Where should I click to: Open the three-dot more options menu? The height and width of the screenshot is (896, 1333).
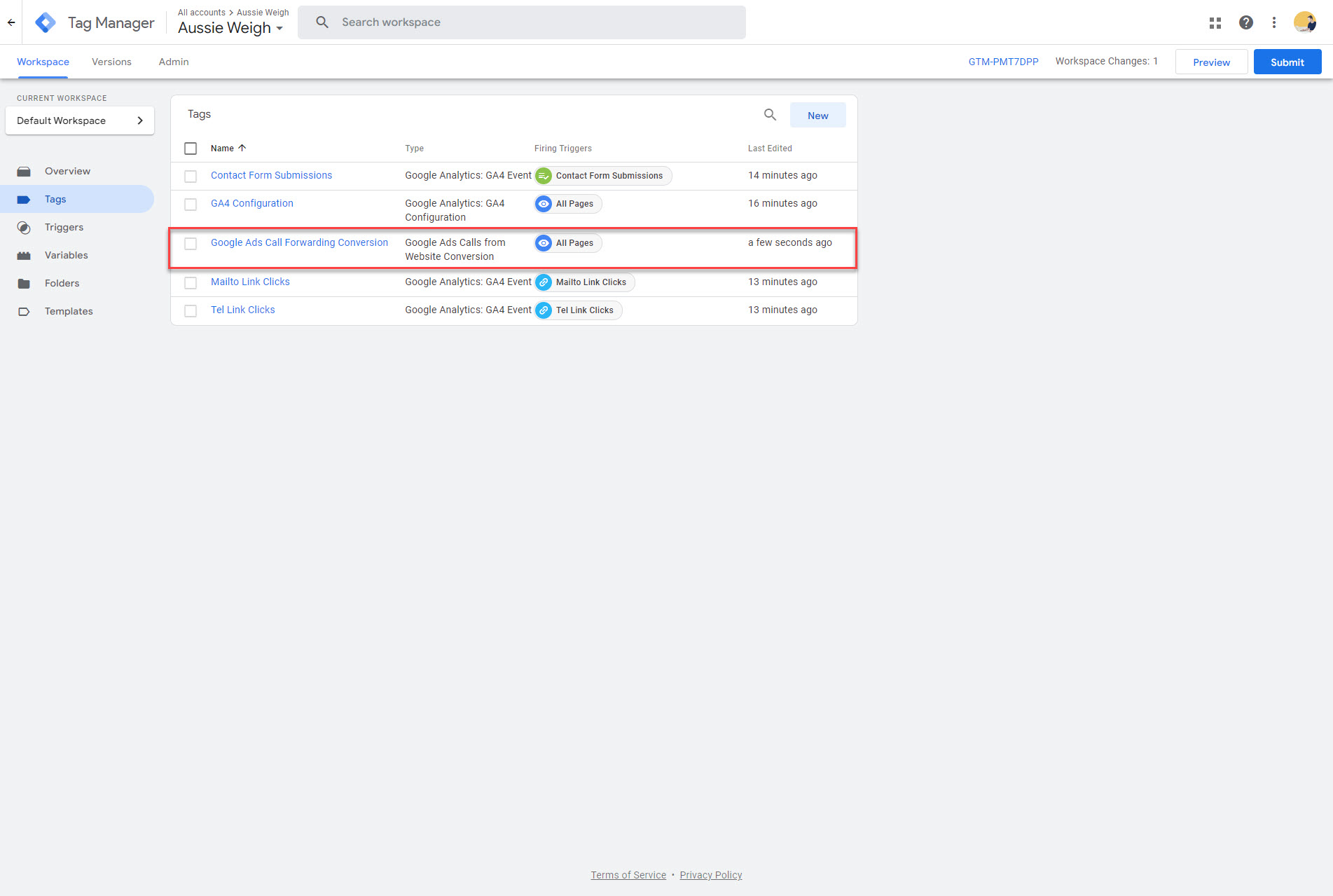(1273, 22)
